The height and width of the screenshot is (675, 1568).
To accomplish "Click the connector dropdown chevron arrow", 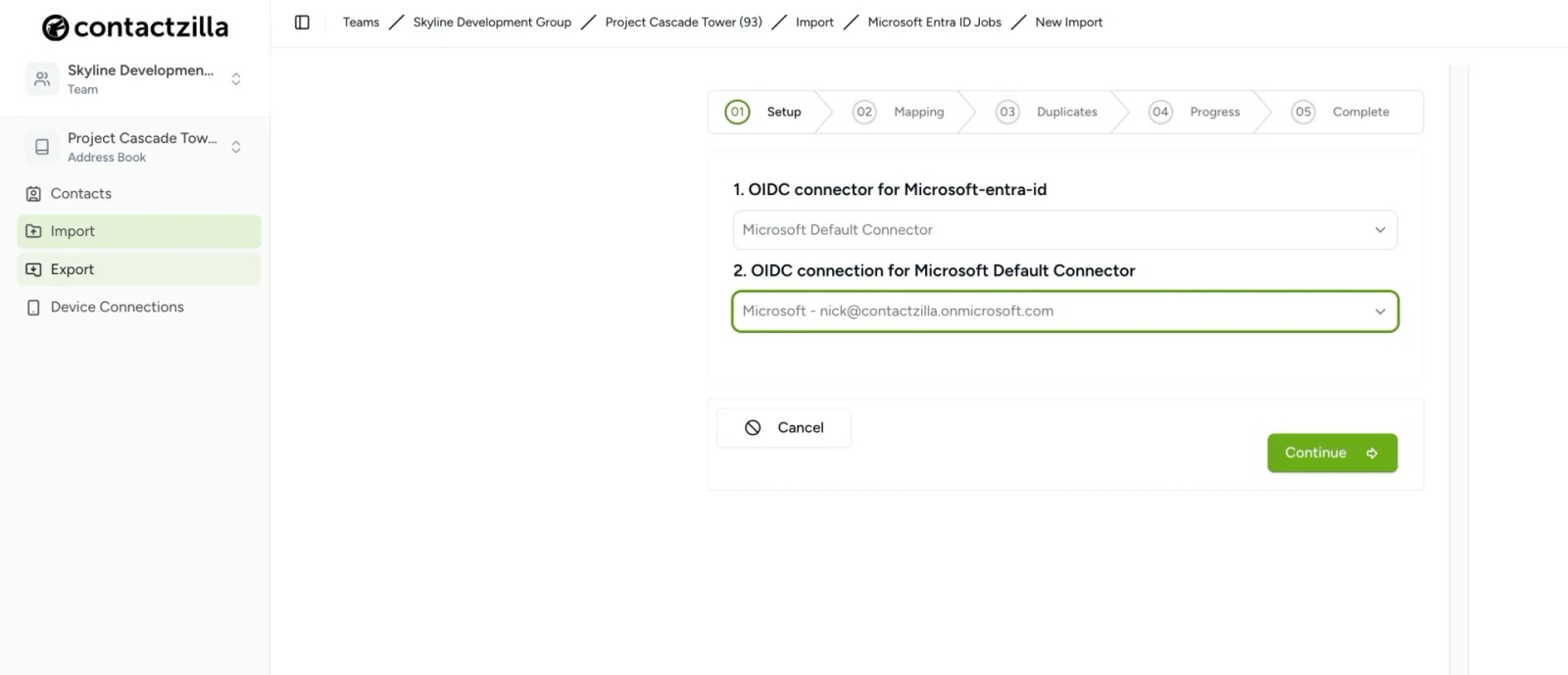I will (1380, 230).
